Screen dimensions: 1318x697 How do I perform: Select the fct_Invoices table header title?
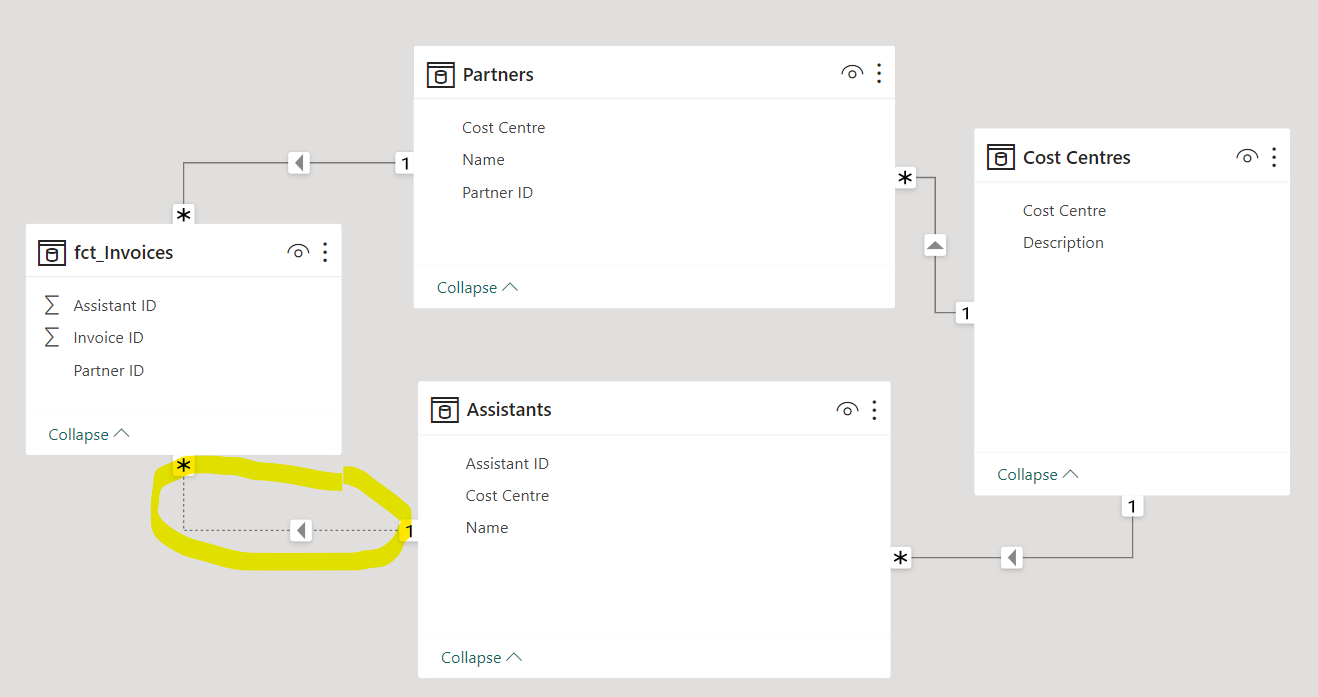[x=124, y=253]
